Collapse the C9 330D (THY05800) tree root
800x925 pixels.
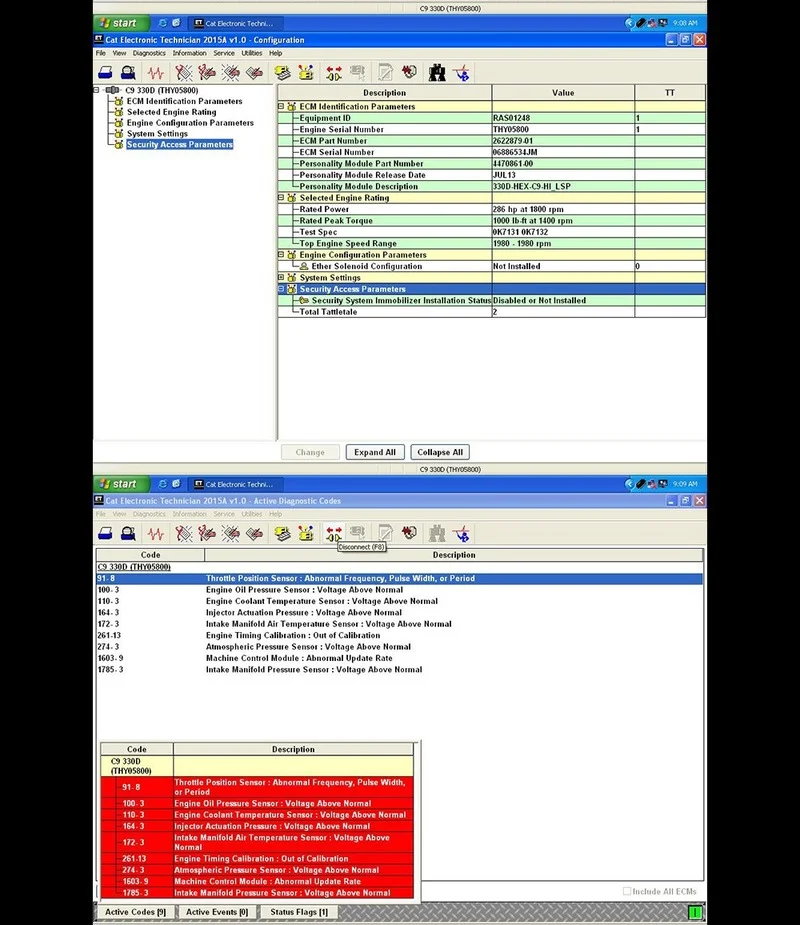96,90
